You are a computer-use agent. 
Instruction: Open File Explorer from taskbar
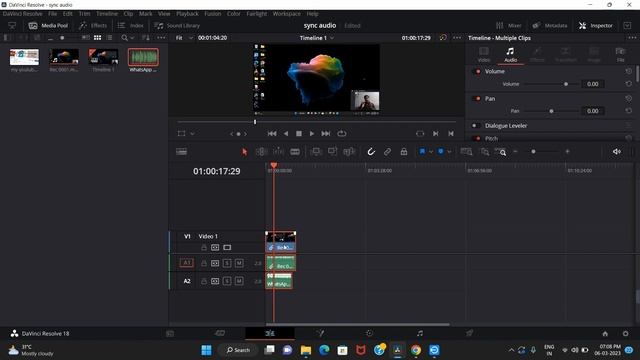tap(306, 350)
